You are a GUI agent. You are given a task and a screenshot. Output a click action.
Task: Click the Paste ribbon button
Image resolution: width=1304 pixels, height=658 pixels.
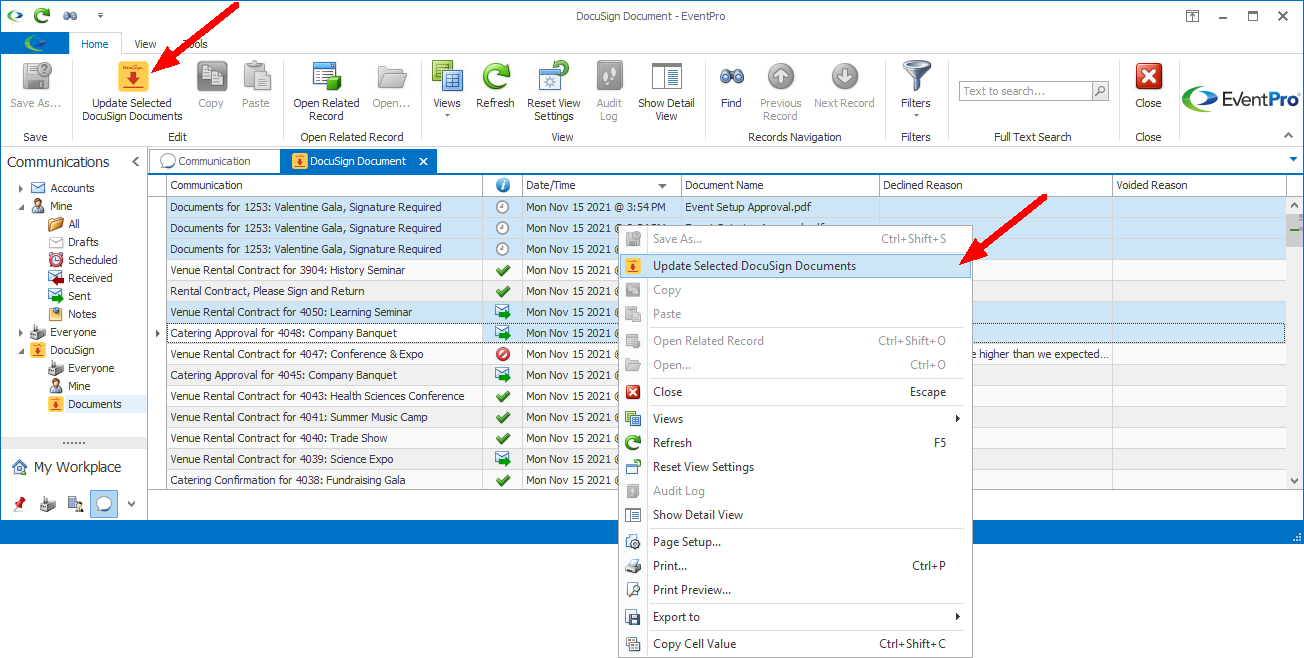pyautogui.click(x=256, y=86)
